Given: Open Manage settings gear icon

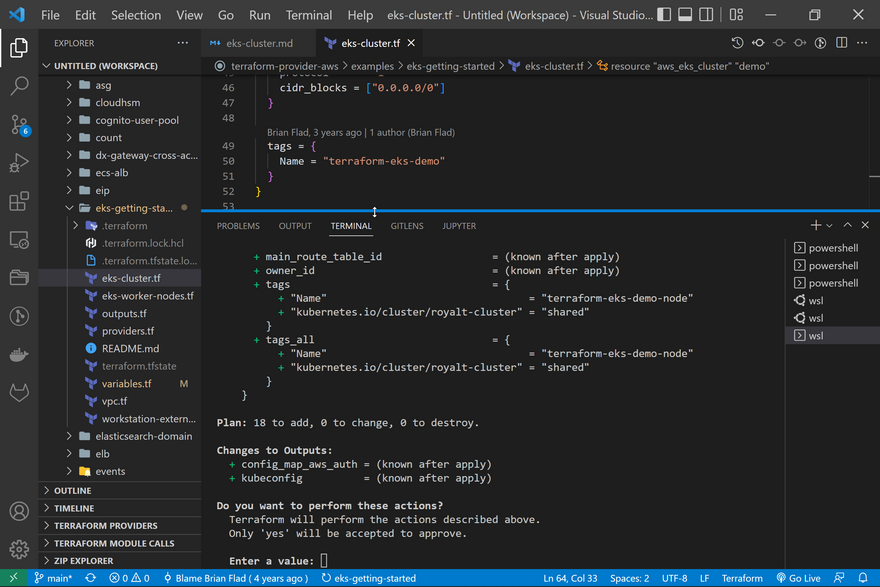Looking at the screenshot, I should tap(19, 549).
